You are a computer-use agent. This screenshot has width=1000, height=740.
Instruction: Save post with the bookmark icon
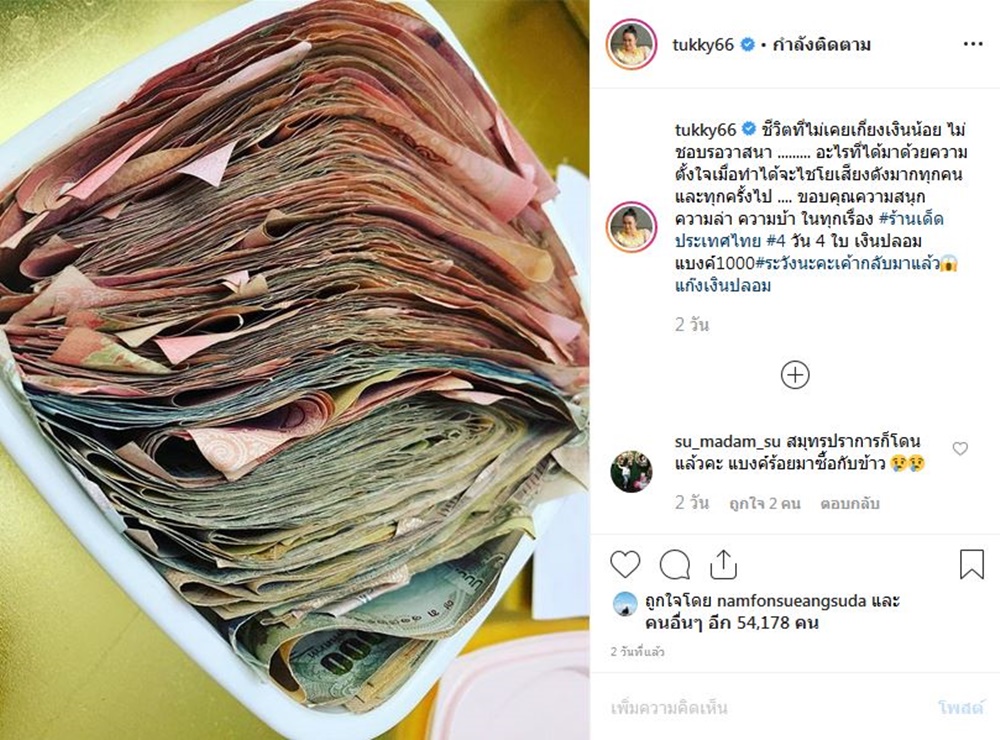click(971, 565)
